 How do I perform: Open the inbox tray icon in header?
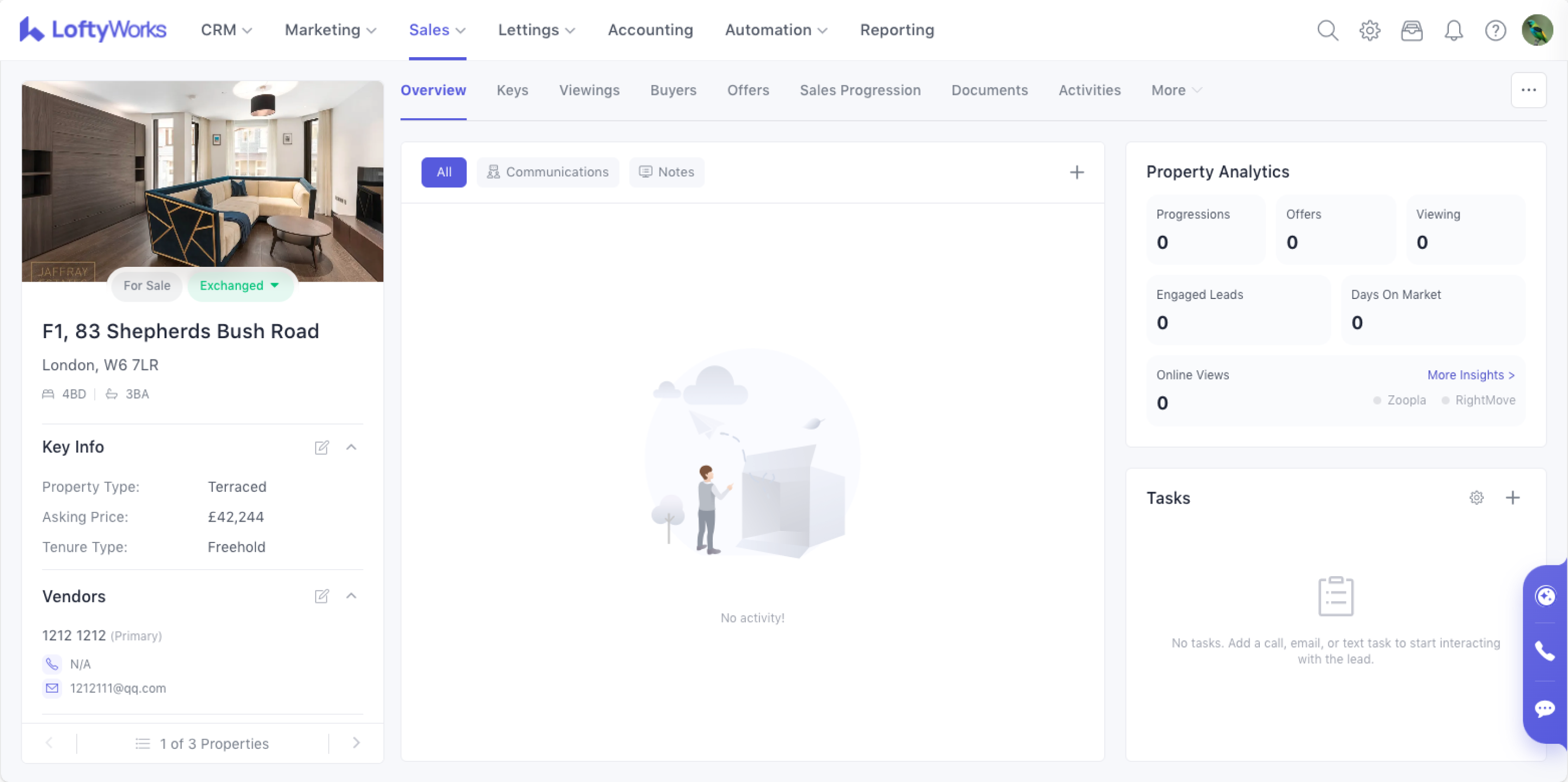pos(1411,30)
